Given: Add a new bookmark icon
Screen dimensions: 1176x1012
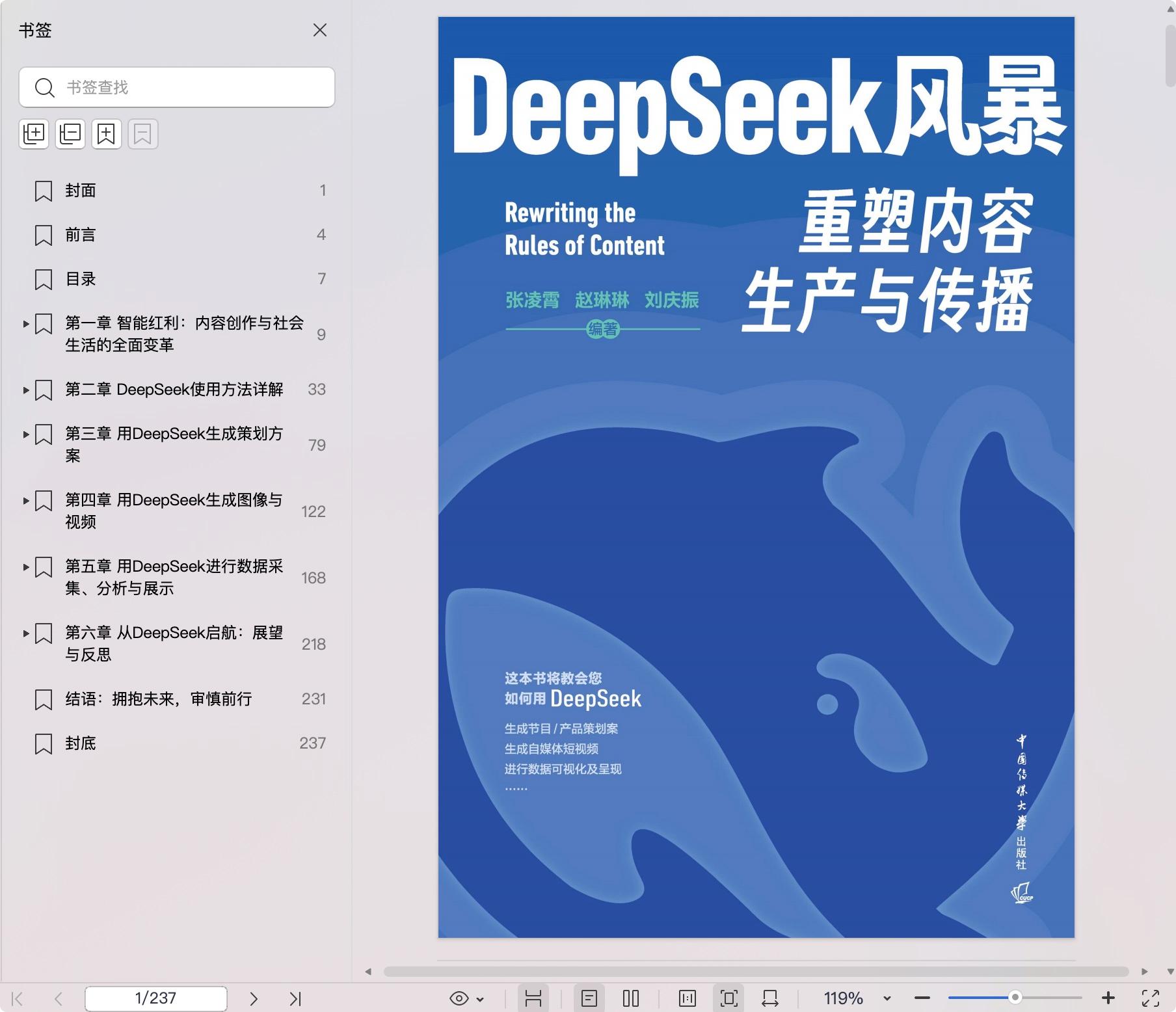Looking at the screenshot, I should pyautogui.click(x=107, y=134).
